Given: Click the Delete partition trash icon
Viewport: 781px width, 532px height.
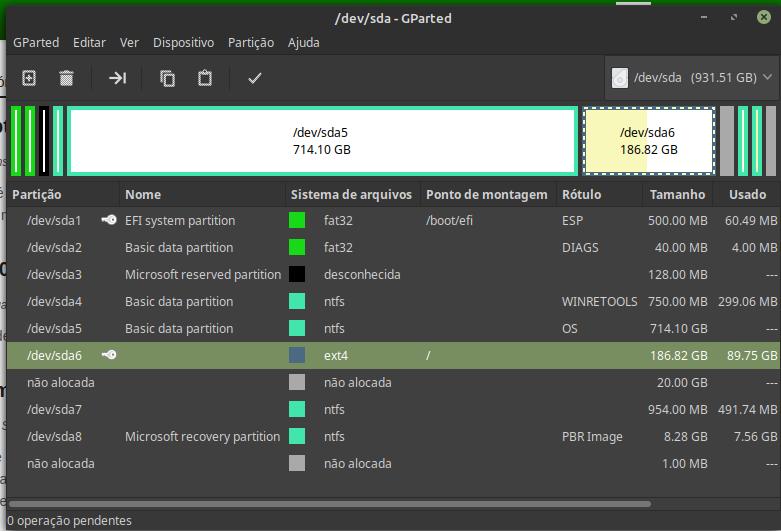Looking at the screenshot, I should click(66, 78).
